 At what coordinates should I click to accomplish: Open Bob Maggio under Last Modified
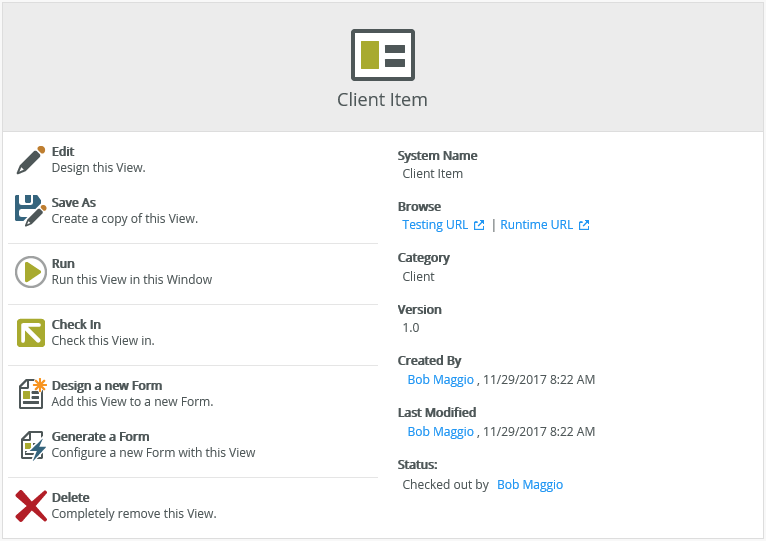coord(440,432)
